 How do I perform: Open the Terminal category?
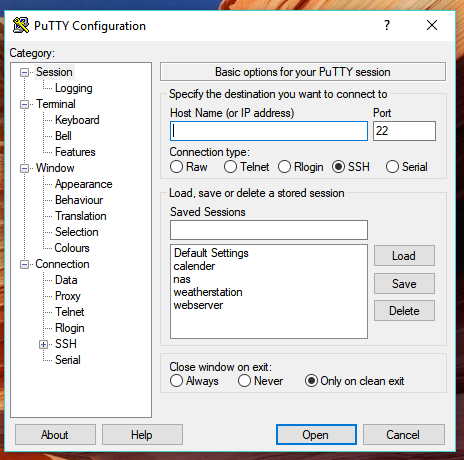tap(56, 104)
